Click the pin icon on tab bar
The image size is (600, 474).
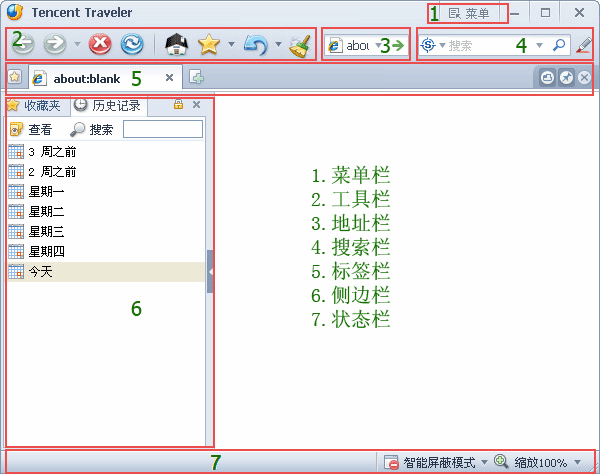pyautogui.click(x=566, y=78)
